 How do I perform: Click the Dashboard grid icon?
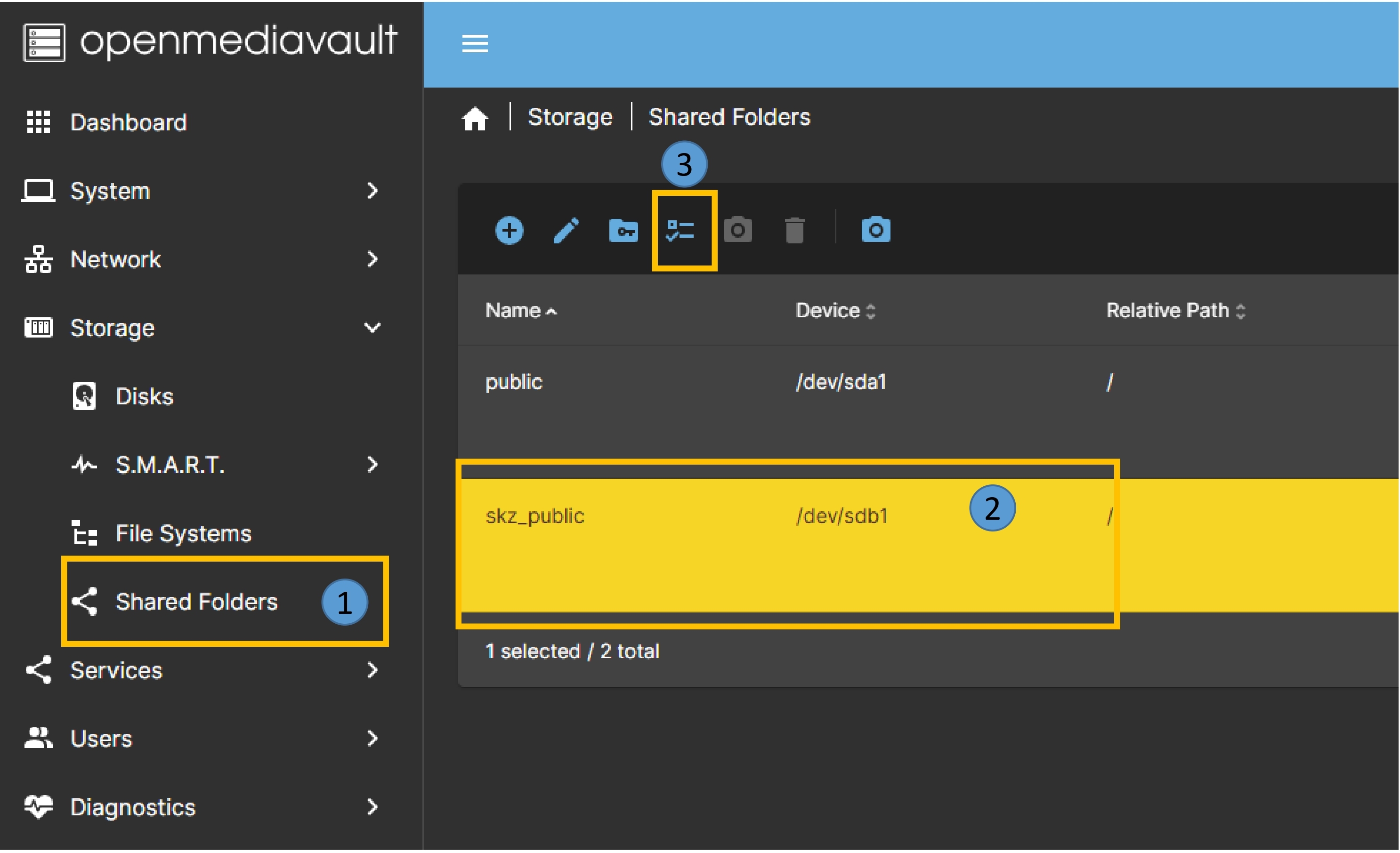39,122
